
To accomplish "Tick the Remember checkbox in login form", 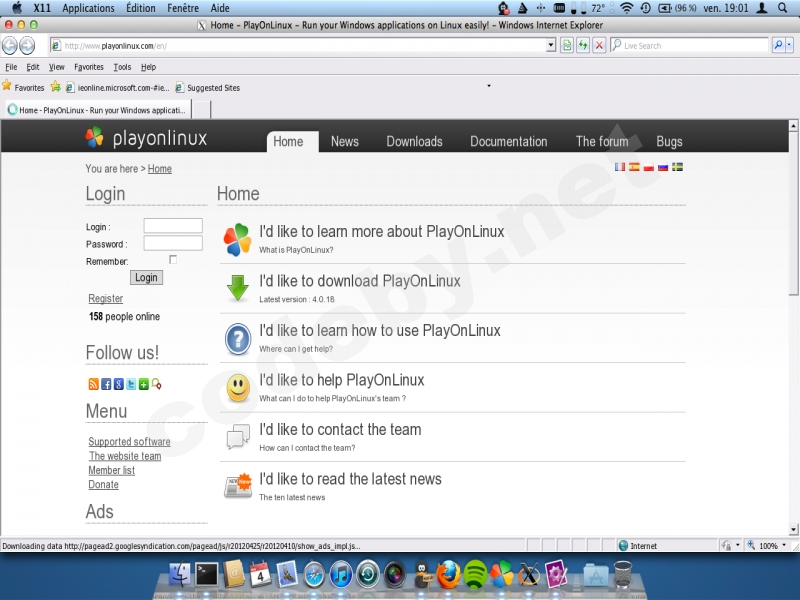I will tap(173, 259).
